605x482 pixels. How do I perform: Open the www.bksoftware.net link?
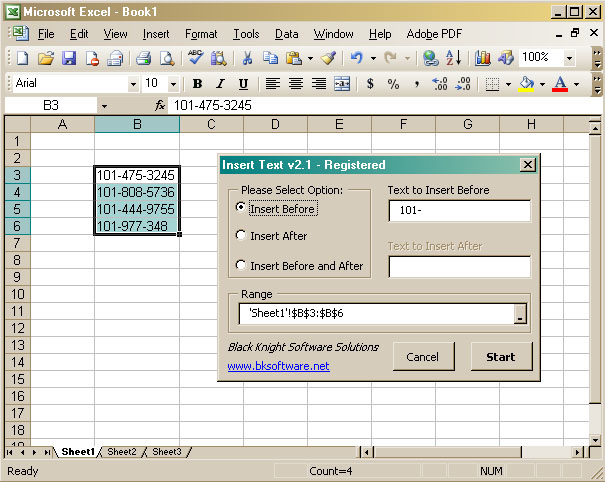[x=278, y=366]
